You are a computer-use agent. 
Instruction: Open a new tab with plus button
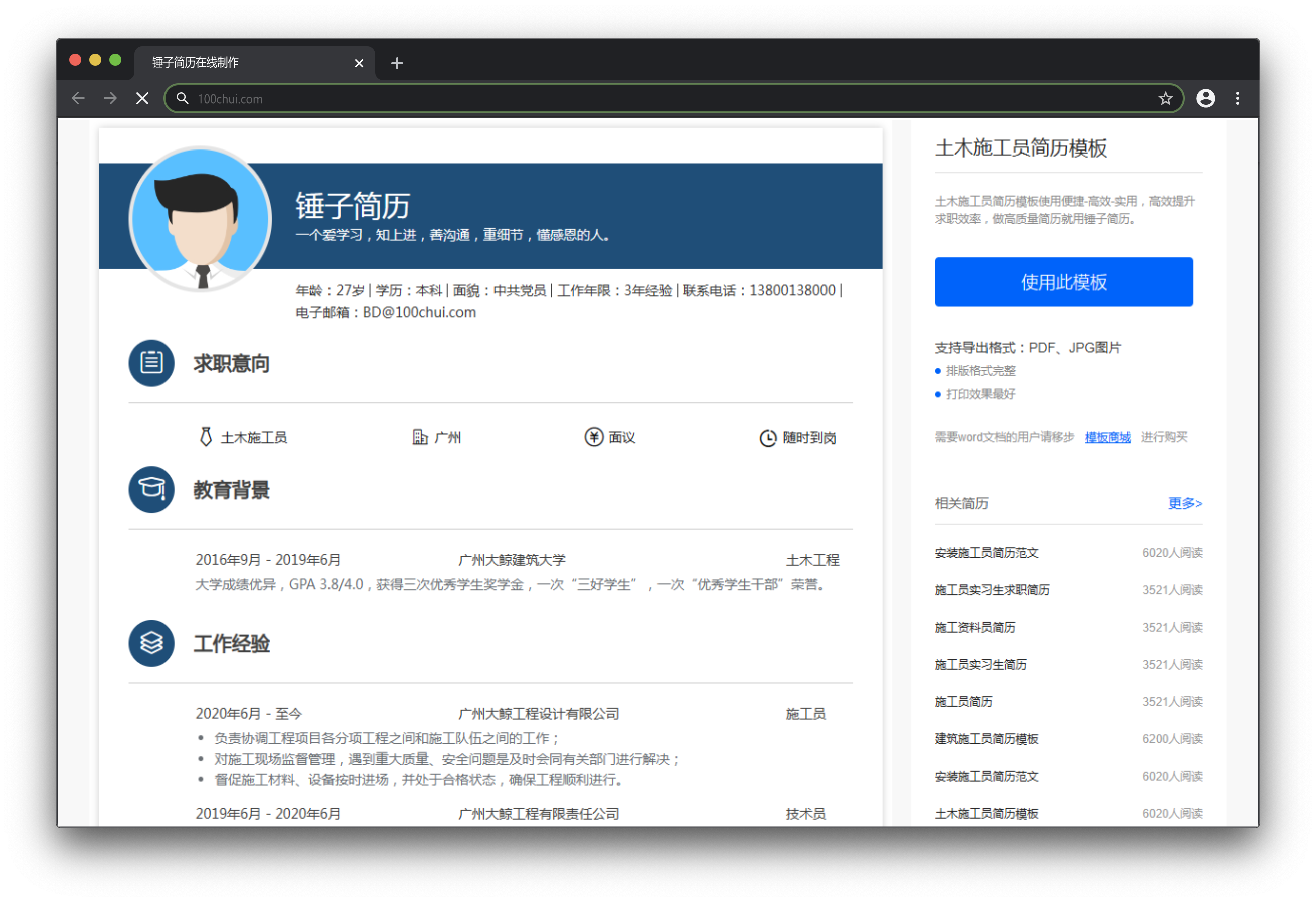click(x=397, y=63)
